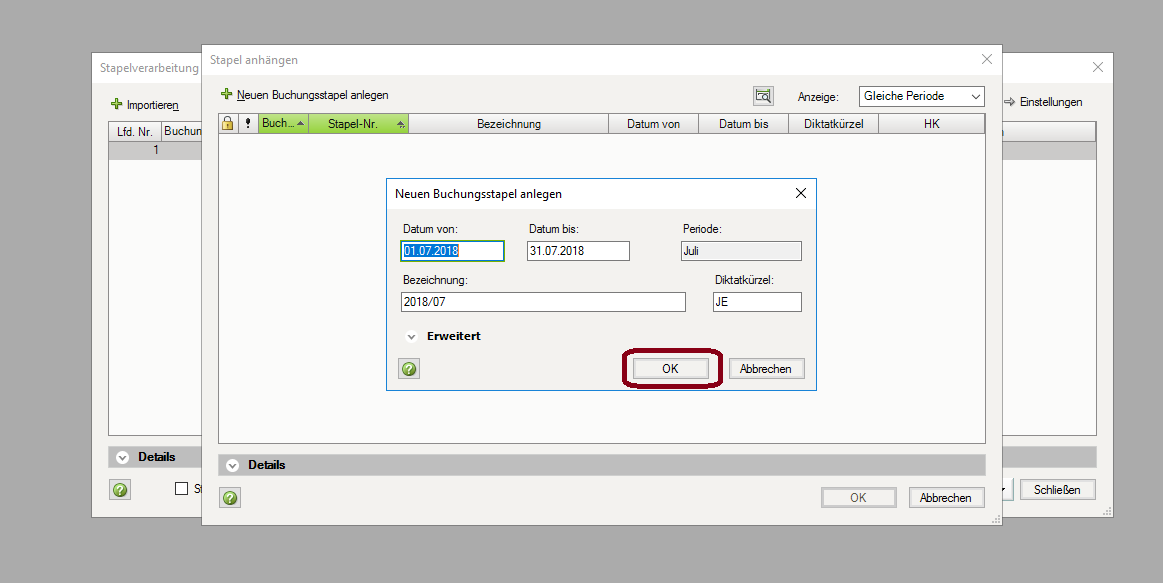Click the lock icon column header
This screenshot has height=583, width=1163.
click(x=227, y=124)
